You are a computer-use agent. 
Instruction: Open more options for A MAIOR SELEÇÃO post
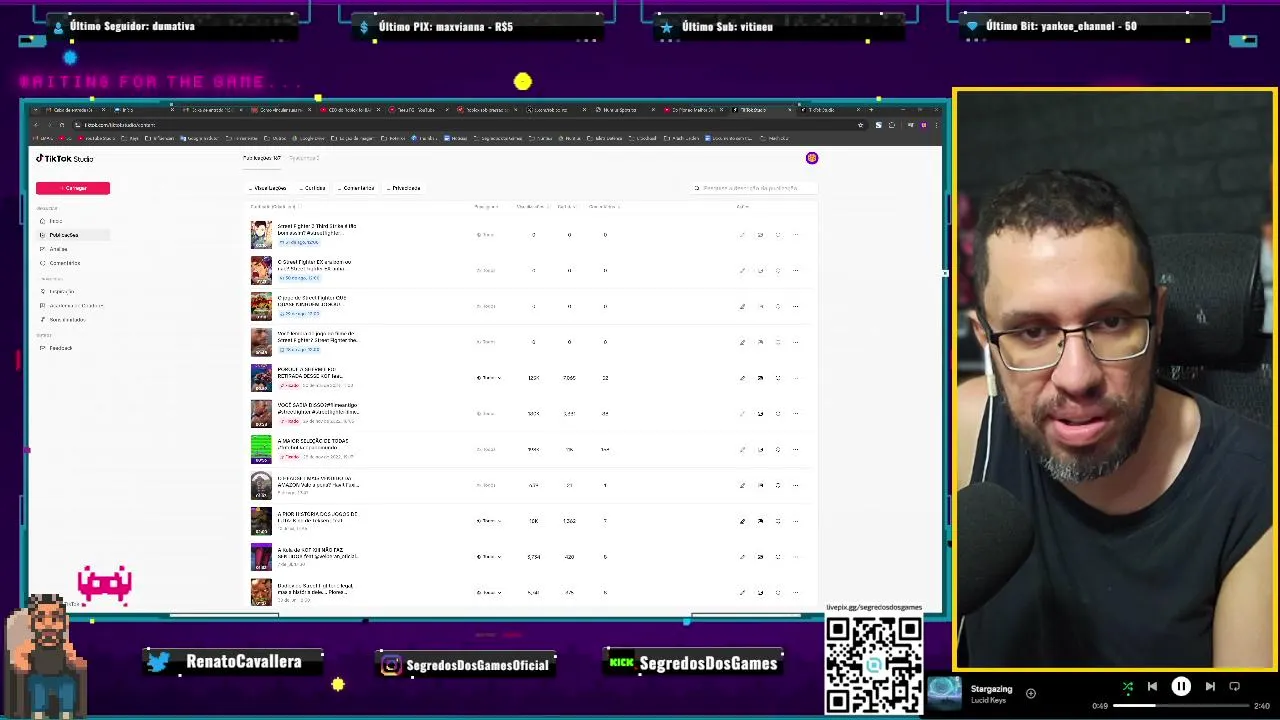click(796, 450)
